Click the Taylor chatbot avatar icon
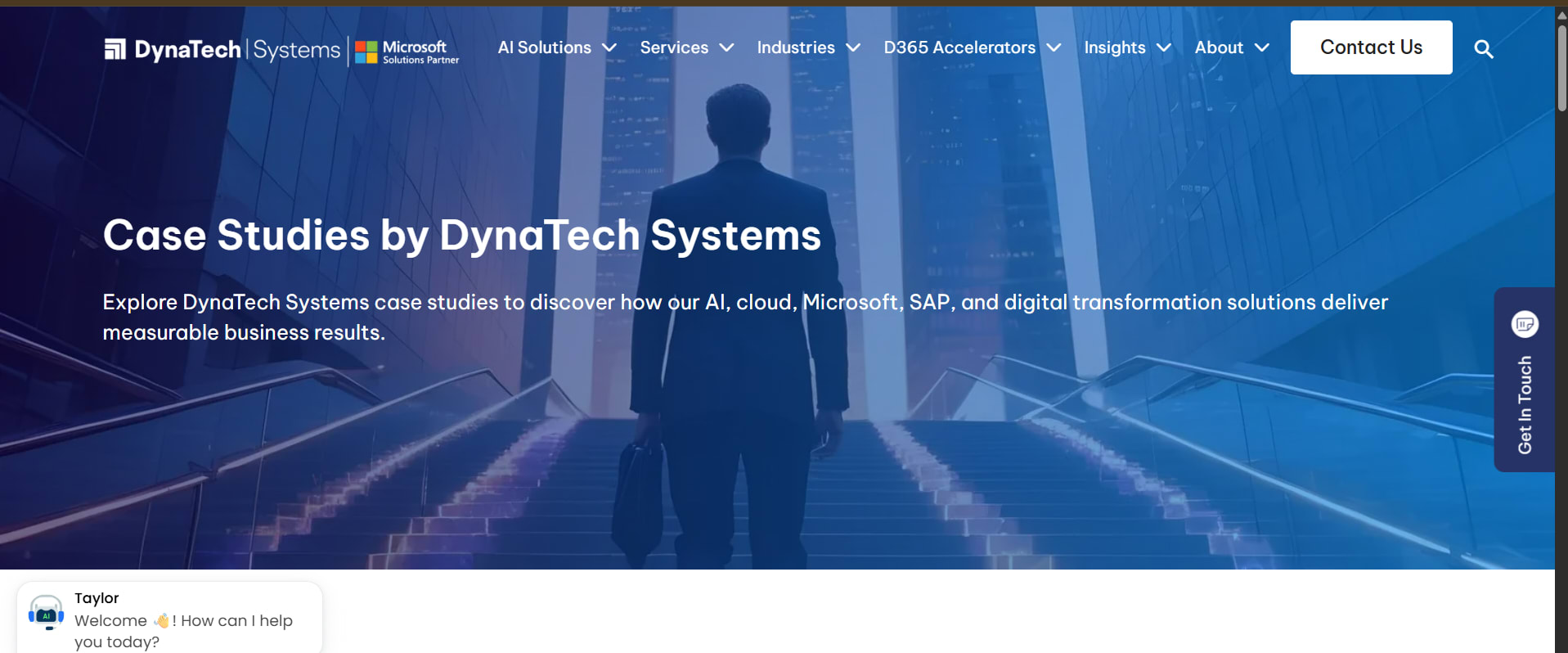The width and height of the screenshot is (1568, 653). click(x=46, y=613)
